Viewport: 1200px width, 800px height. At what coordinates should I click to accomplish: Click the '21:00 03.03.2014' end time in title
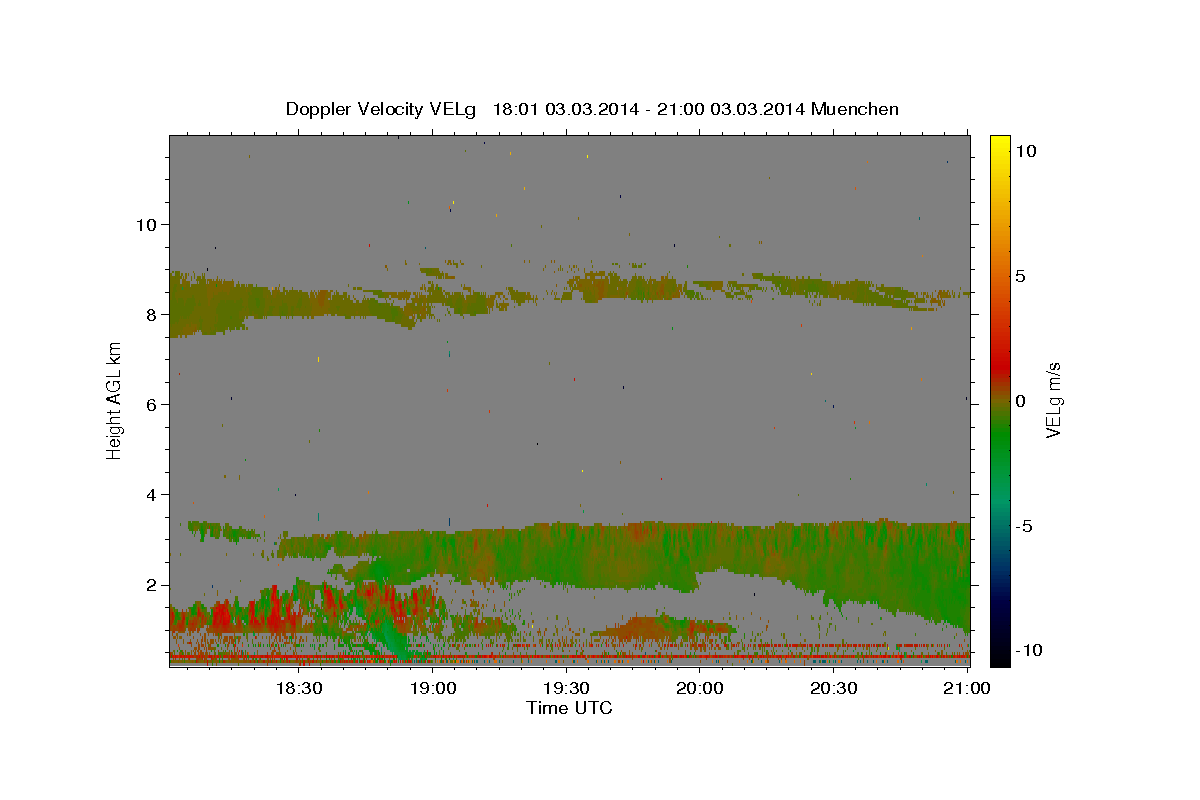pos(730,109)
